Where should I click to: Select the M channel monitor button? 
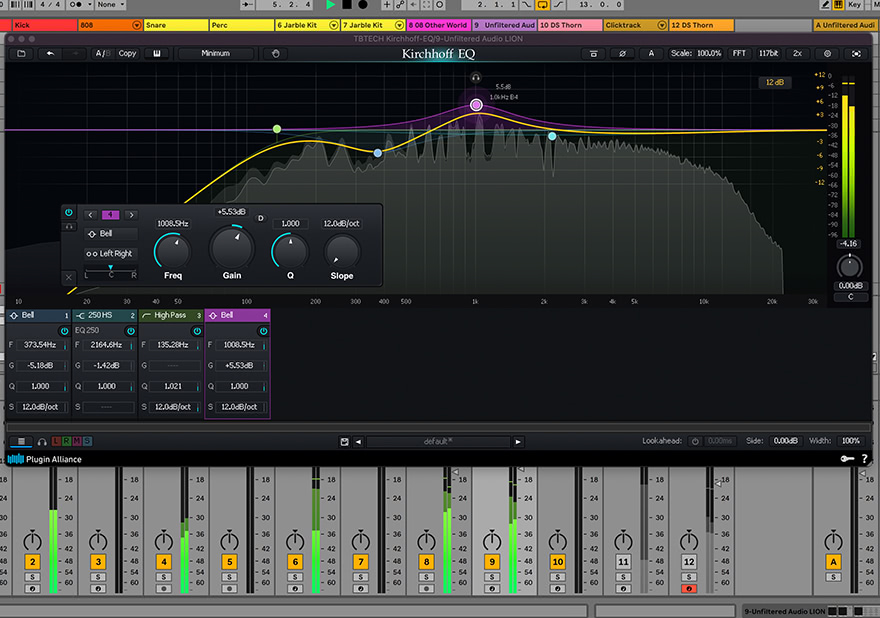(x=77, y=442)
